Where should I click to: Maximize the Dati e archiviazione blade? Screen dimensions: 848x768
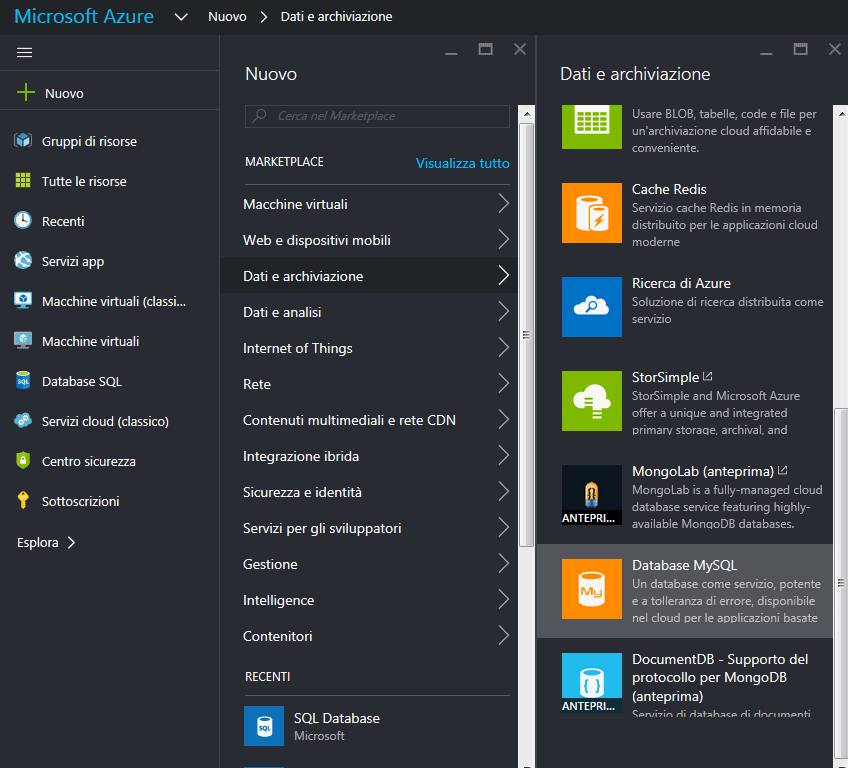pos(800,49)
